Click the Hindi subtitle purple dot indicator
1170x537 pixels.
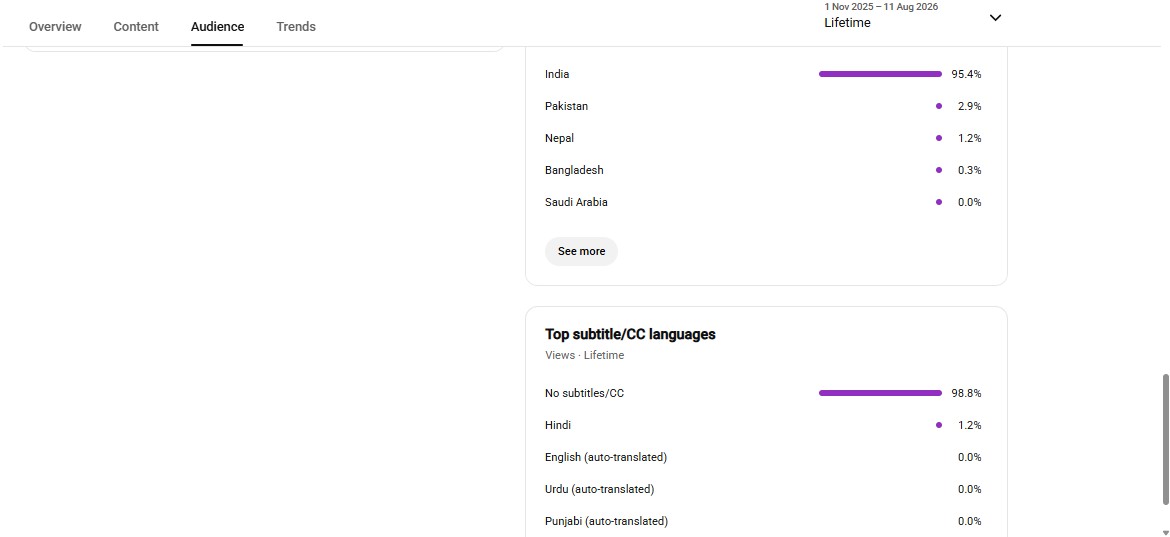[939, 425]
